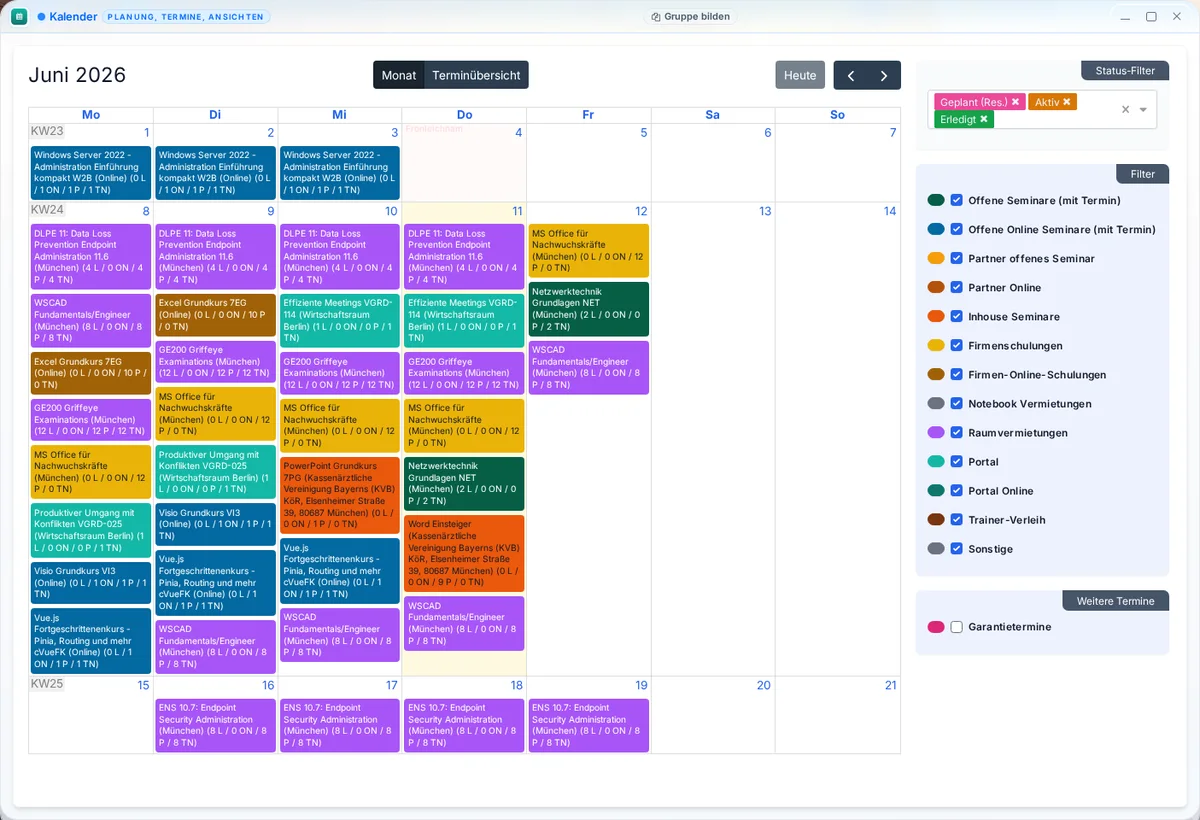The image size is (1200, 820).
Task: Maximize the Kalender window
Action: coord(1151,17)
